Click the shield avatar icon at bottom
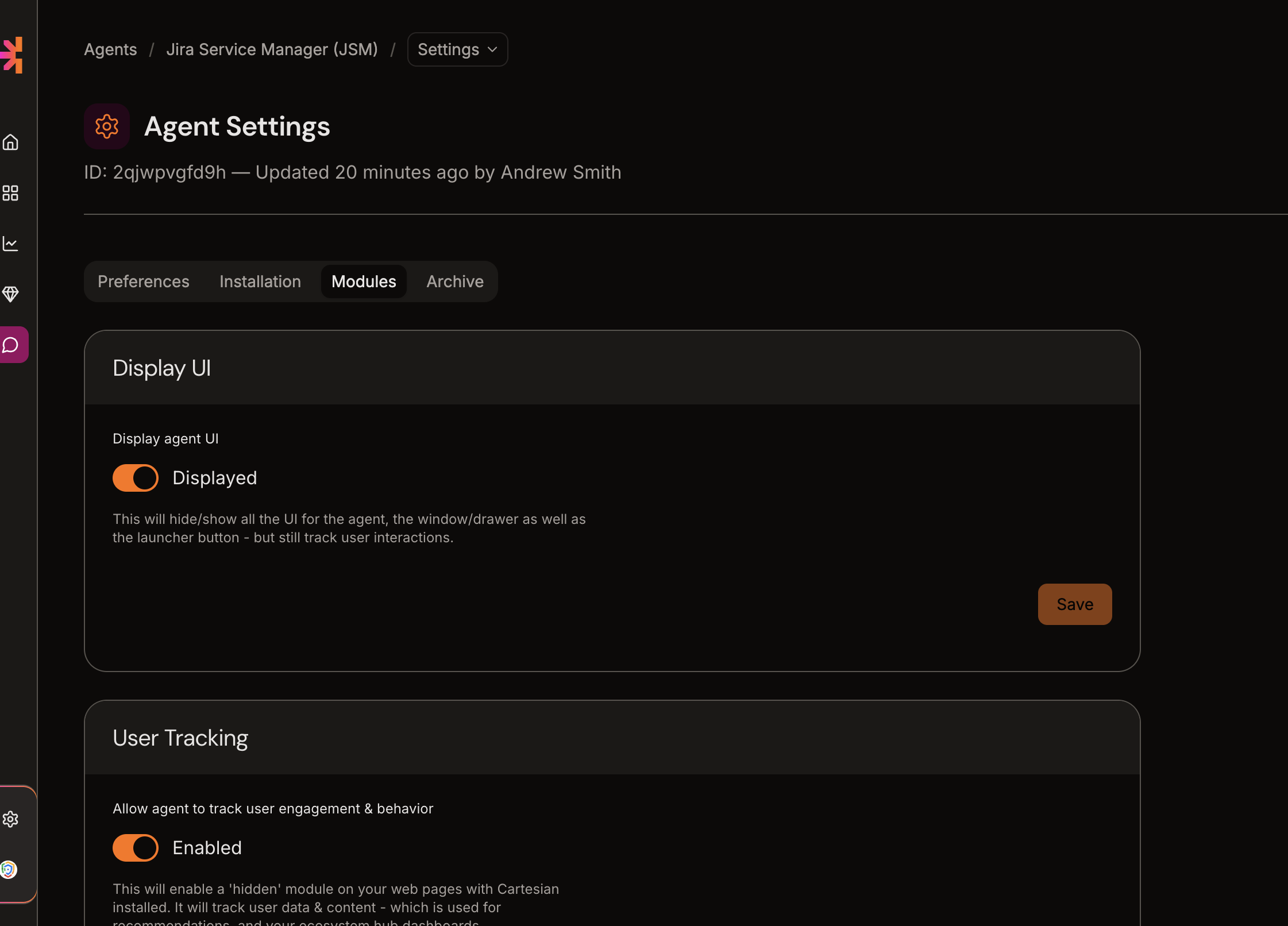Image resolution: width=1288 pixels, height=926 pixels. pyautogui.click(x=9, y=870)
